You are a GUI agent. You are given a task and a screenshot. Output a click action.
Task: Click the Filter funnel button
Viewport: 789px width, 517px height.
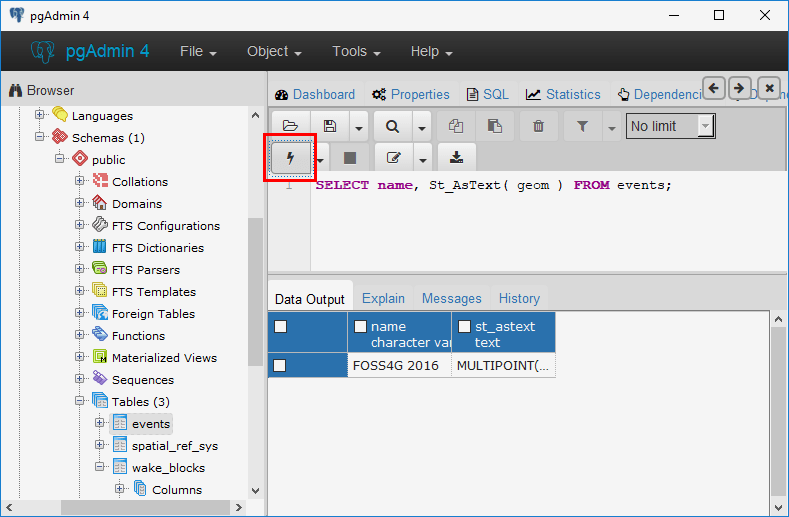582,126
